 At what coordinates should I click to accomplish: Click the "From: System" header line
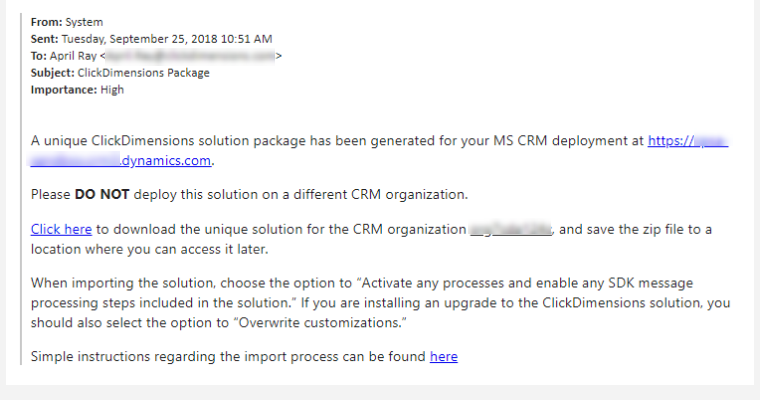(x=67, y=21)
